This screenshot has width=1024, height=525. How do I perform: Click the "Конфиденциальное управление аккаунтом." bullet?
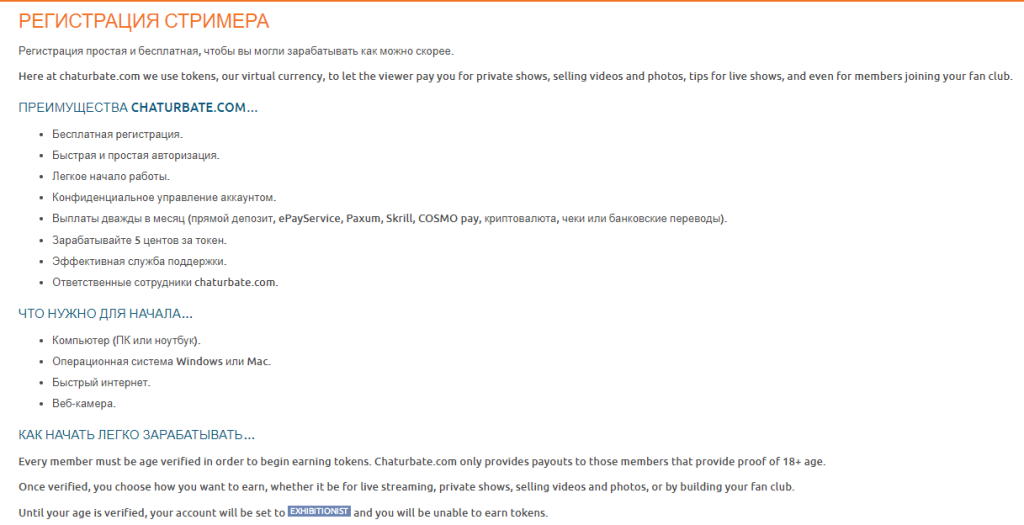click(x=163, y=197)
